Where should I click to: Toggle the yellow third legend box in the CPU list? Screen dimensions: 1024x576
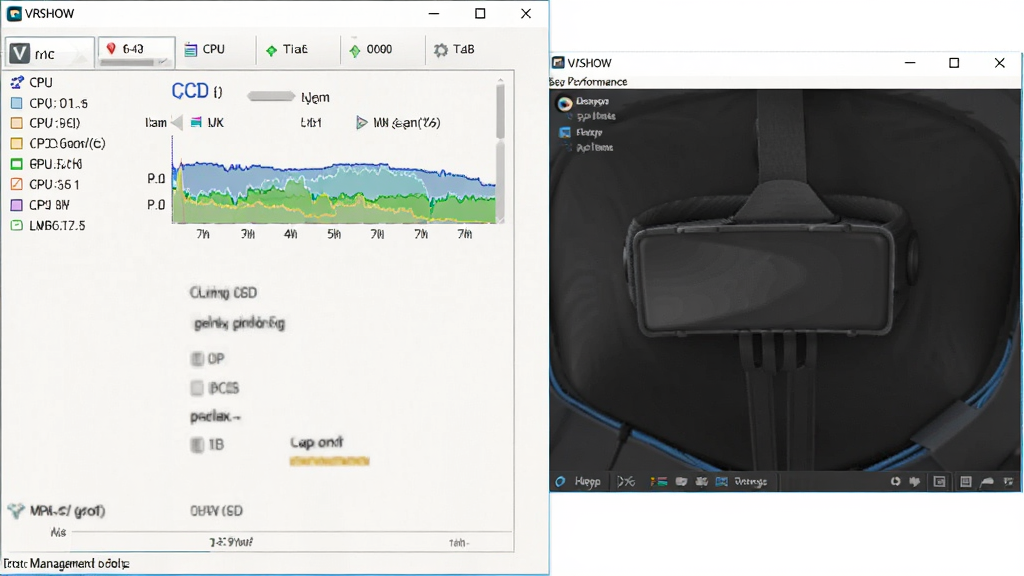[x=17, y=144]
